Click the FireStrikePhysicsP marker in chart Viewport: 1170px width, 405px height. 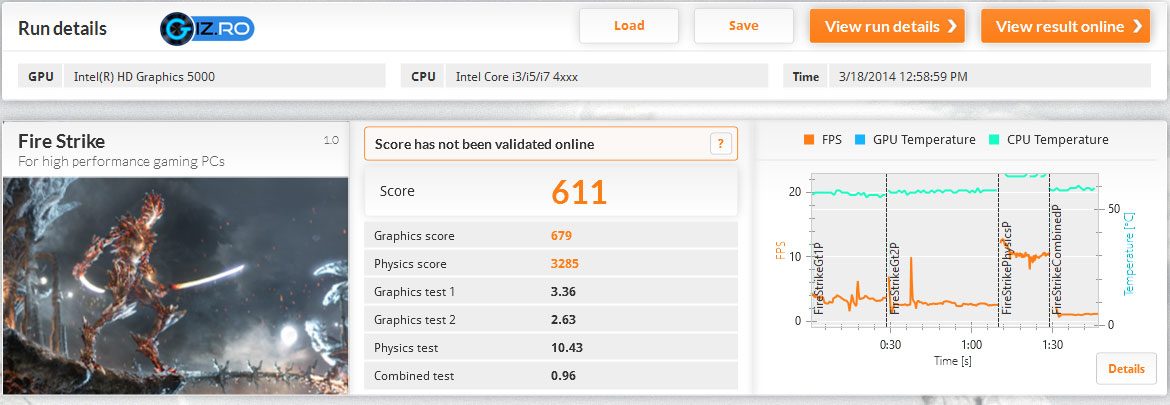click(x=1006, y=270)
